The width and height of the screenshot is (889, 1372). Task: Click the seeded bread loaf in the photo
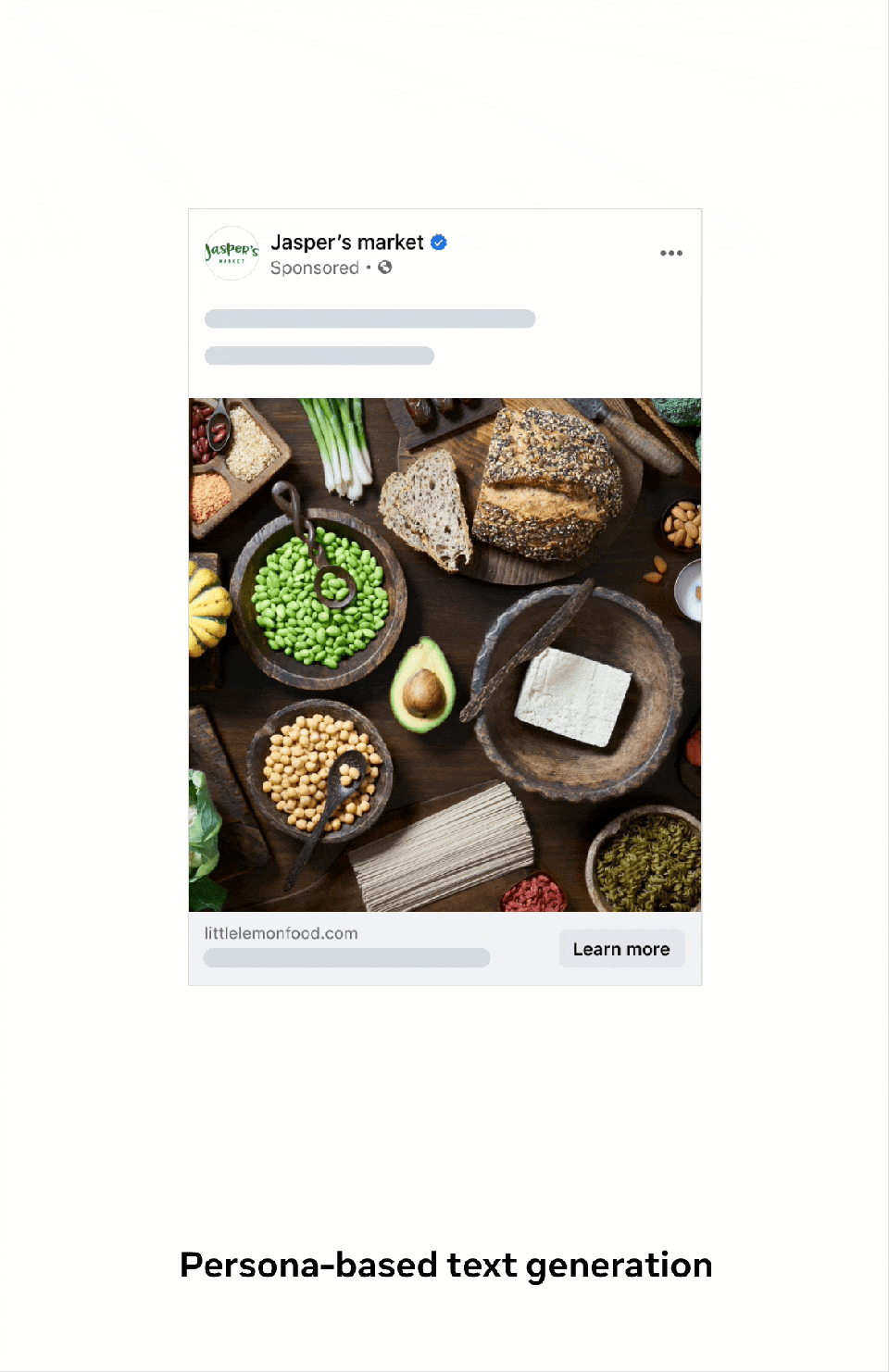pyautogui.click(x=549, y=484)
